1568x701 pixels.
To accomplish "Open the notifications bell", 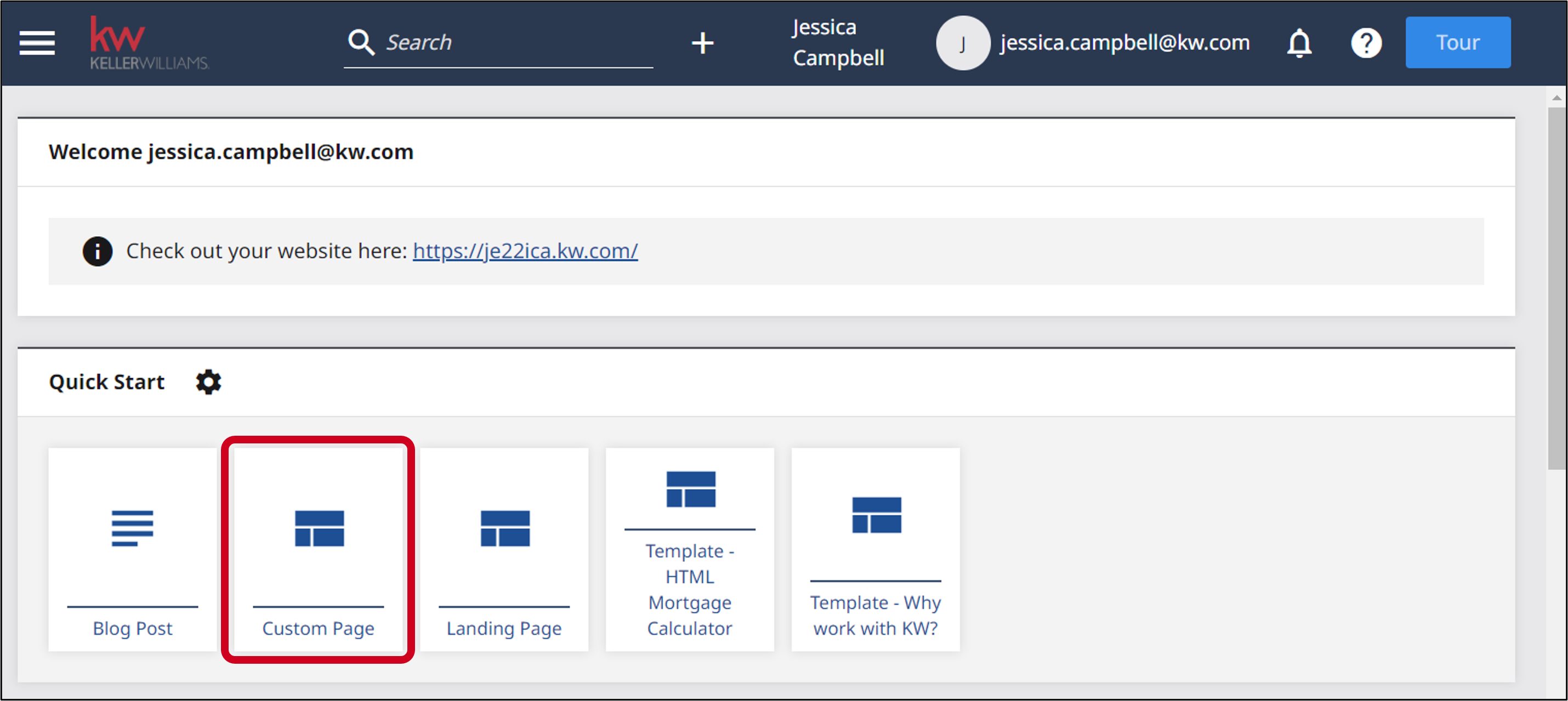I will [x=1299, y=43].
